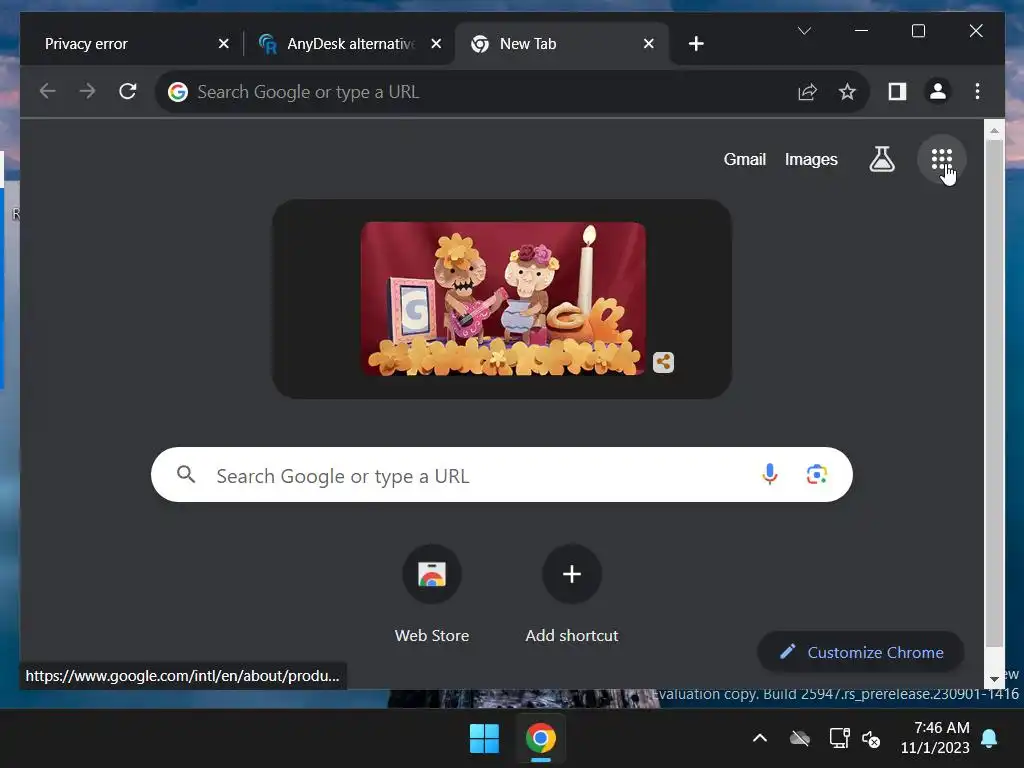Search by image with Google Lens icon
This screenshot has width=1024, height=768.
pyautogui.click(x=816, y=474)
